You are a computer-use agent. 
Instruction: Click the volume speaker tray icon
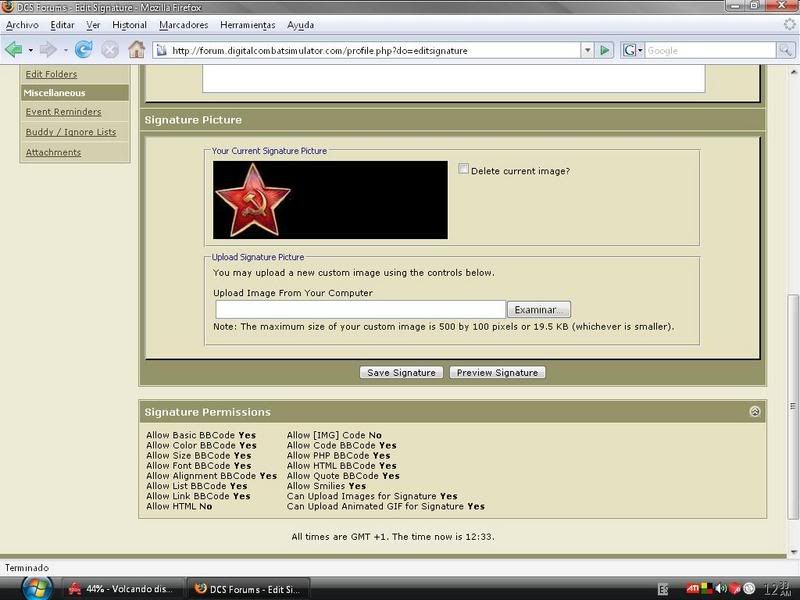pyautogui.click(x=721, y=589)
